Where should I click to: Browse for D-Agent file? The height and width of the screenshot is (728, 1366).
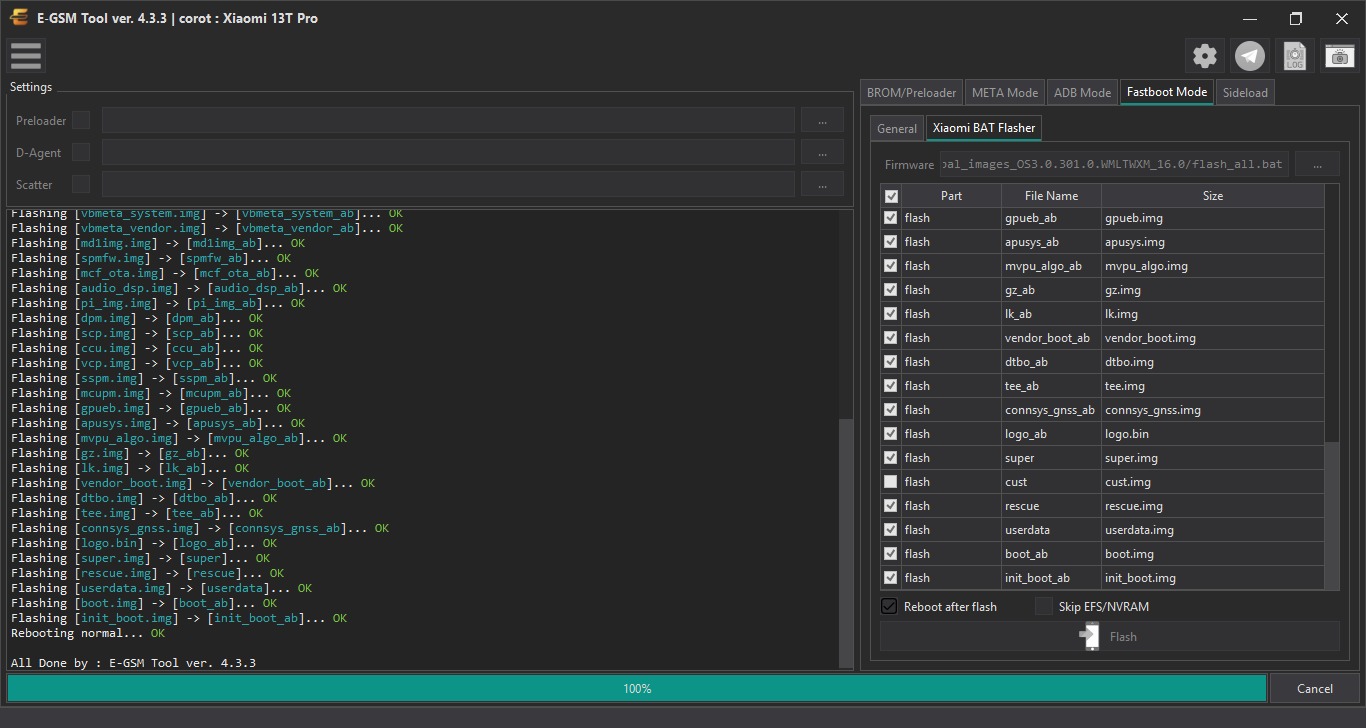pos(822,153)
